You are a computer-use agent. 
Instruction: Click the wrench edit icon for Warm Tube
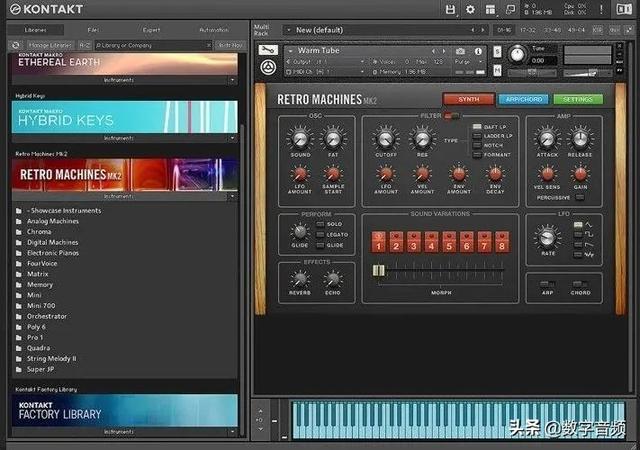click(268, 50)
